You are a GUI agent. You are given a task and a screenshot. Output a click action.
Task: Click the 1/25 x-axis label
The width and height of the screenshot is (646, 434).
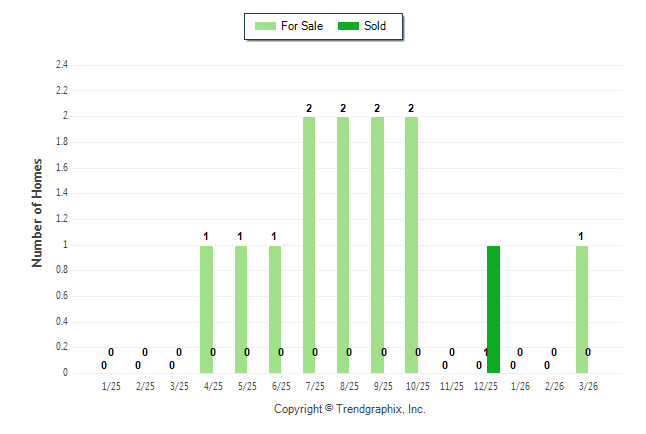click(110, 386)
